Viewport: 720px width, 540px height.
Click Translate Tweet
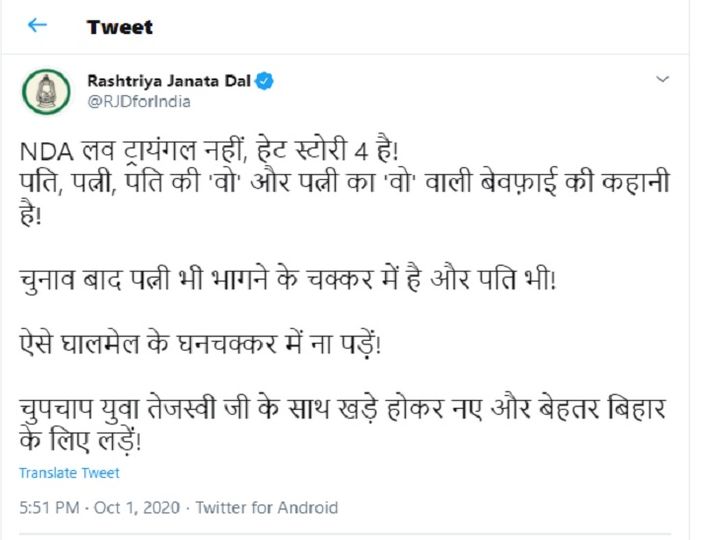pos(69,473)
